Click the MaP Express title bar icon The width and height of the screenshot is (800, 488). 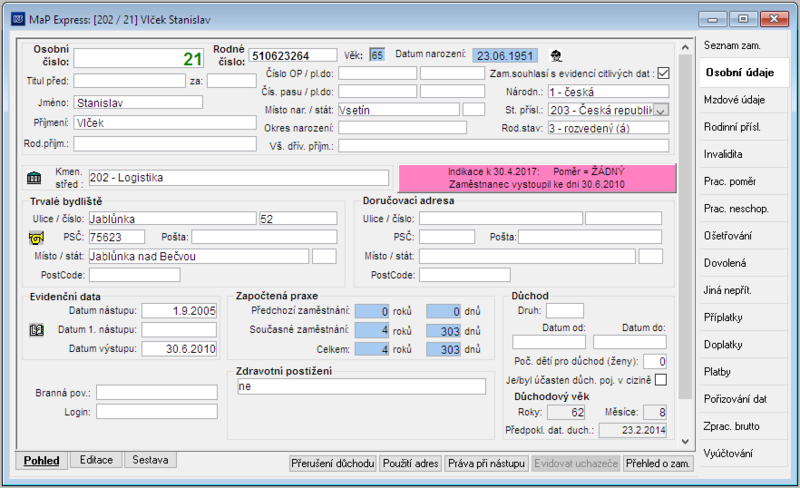pyautogui.click(x=18, y=19)
